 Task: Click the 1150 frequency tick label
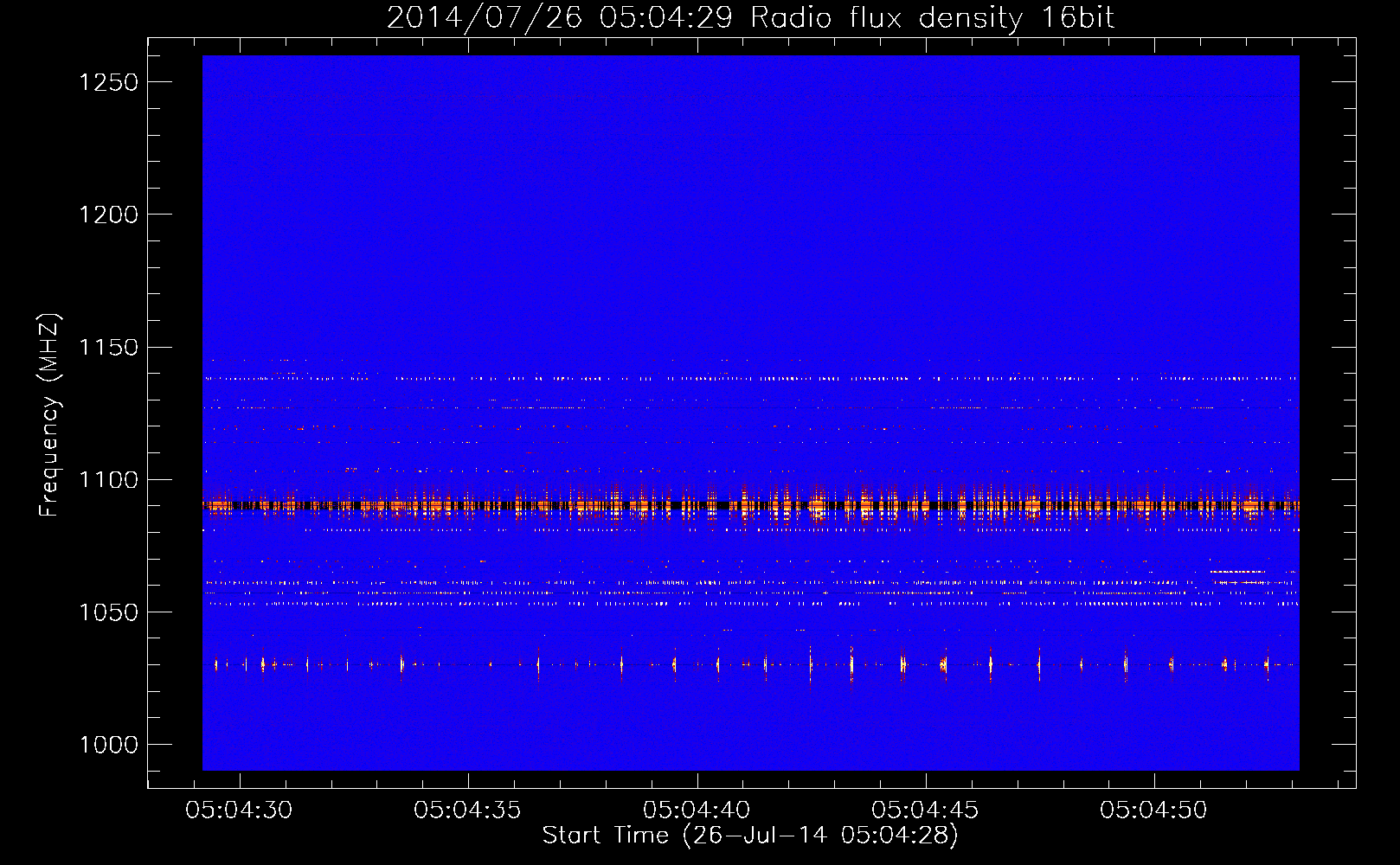[x=108, y=347]
